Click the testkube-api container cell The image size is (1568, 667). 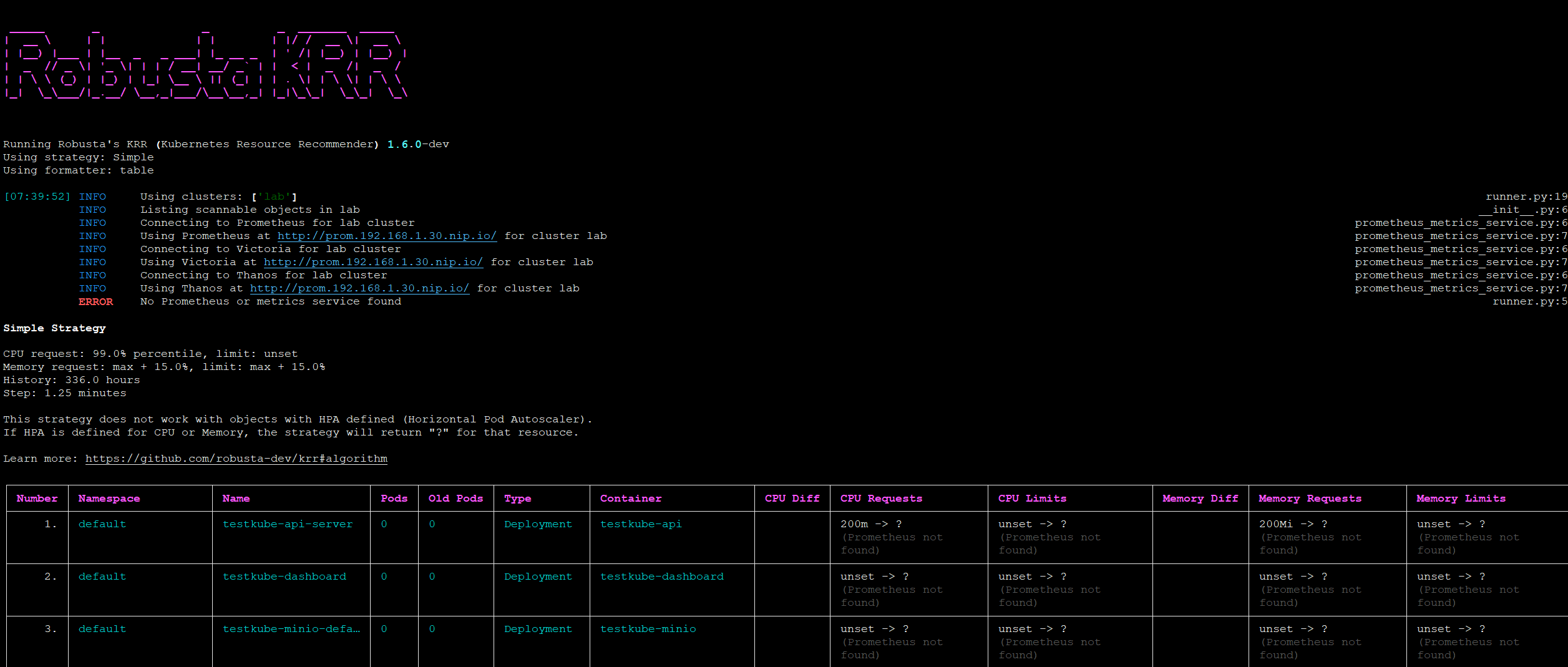641,524
